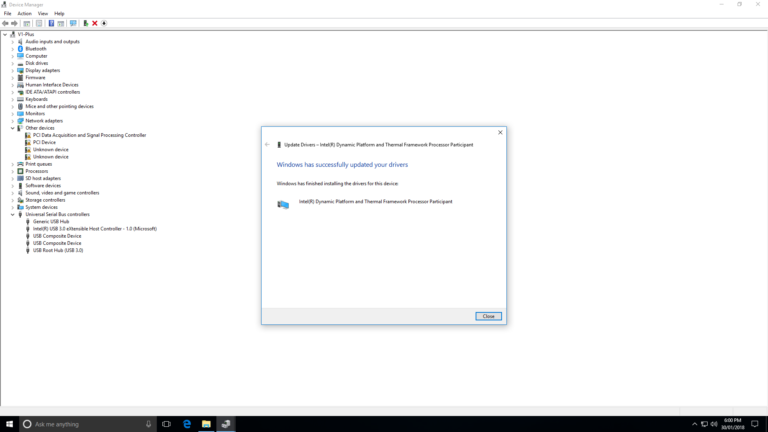Open File Explorer from the taskbar
Viewport: 768px width, 432px height.
(206, 424)
